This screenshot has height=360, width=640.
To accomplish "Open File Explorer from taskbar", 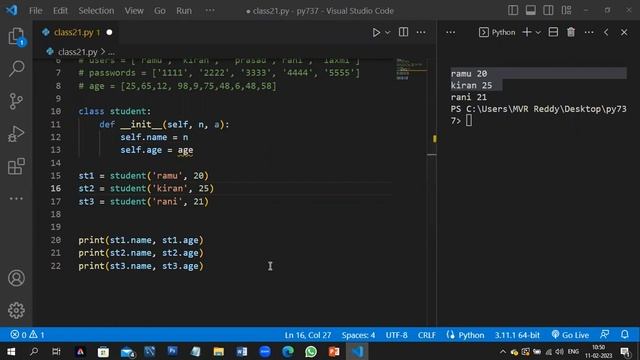I will (219, 351).
